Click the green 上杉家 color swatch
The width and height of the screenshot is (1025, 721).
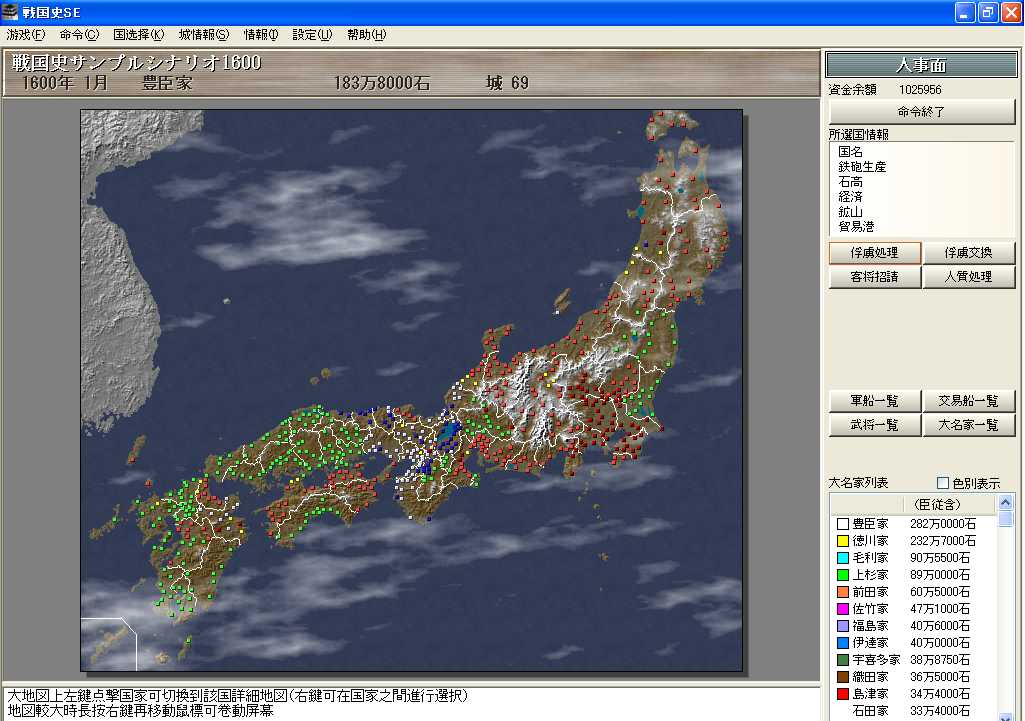pyautogui.click(x=843, y=575)
